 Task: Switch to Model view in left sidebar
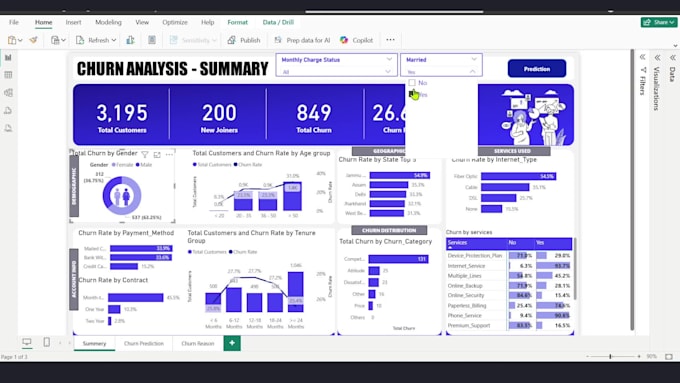pos(8,92)
